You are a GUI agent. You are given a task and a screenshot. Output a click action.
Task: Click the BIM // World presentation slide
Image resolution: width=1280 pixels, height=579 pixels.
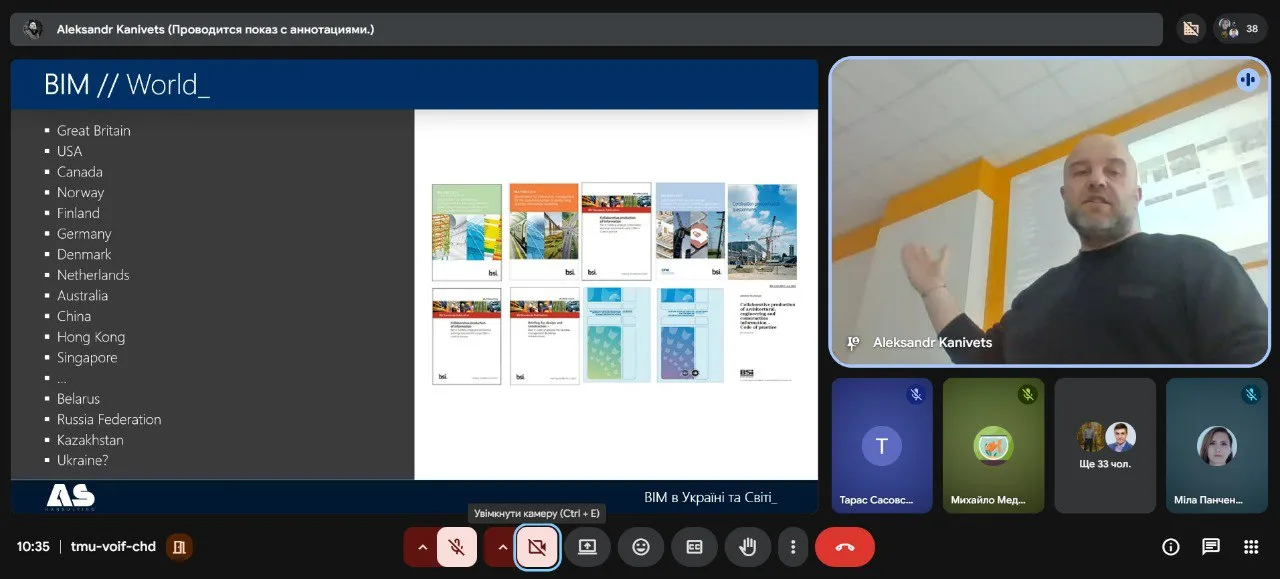(x=414, y=285)
